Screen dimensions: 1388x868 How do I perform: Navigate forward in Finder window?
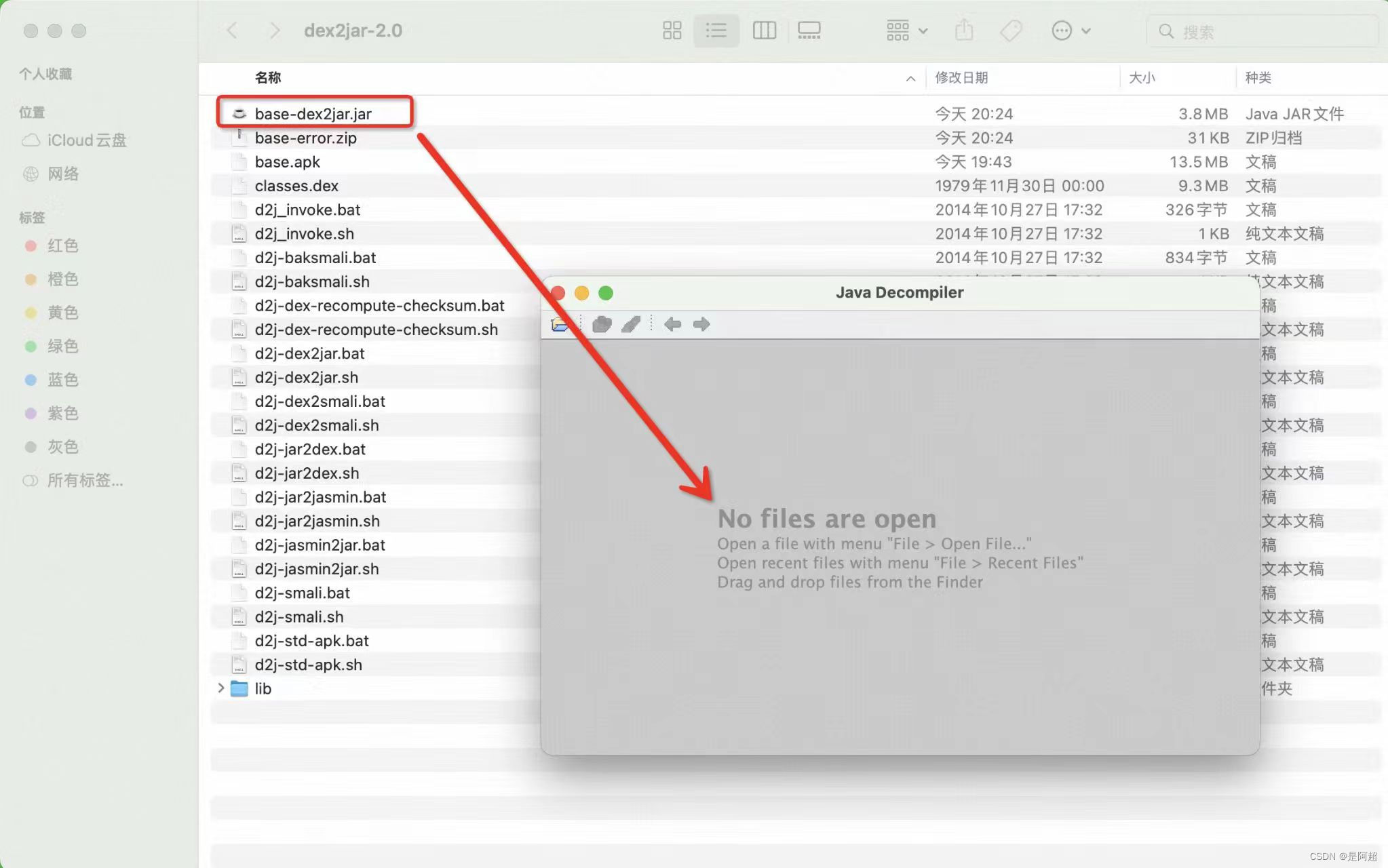pyautogui.click(x=274, y=31)
